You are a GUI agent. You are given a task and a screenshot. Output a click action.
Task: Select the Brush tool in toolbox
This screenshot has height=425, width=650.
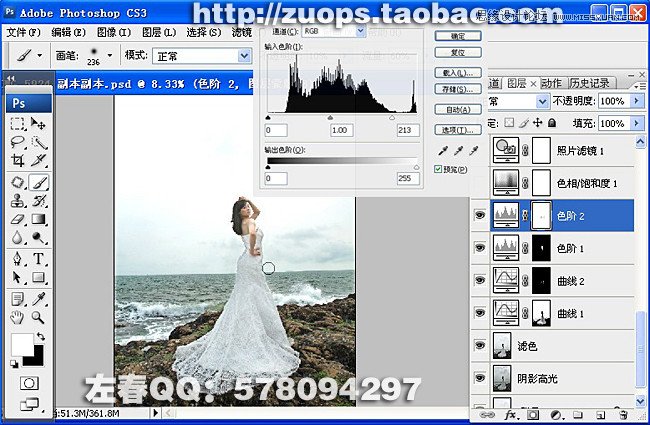pos(39,182)
